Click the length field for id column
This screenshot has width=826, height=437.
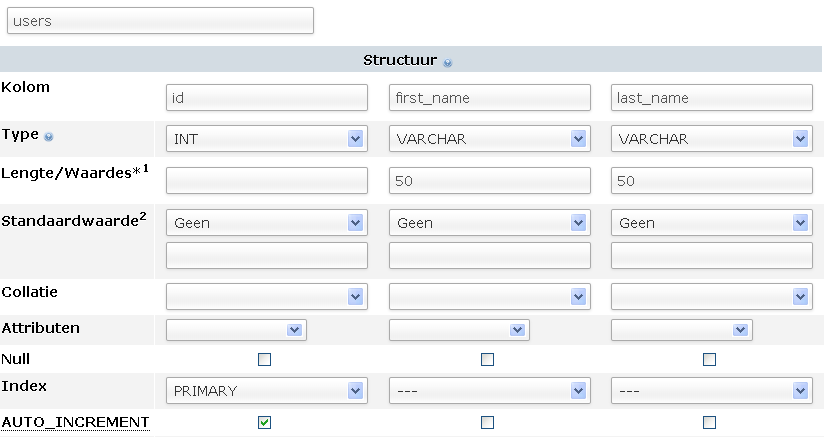click(x=267, y=181)
